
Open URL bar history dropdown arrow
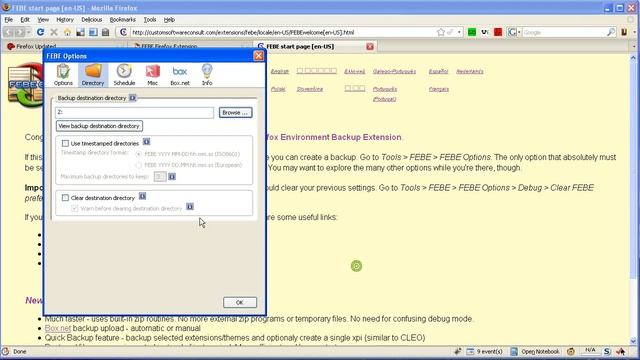[459, 32]
